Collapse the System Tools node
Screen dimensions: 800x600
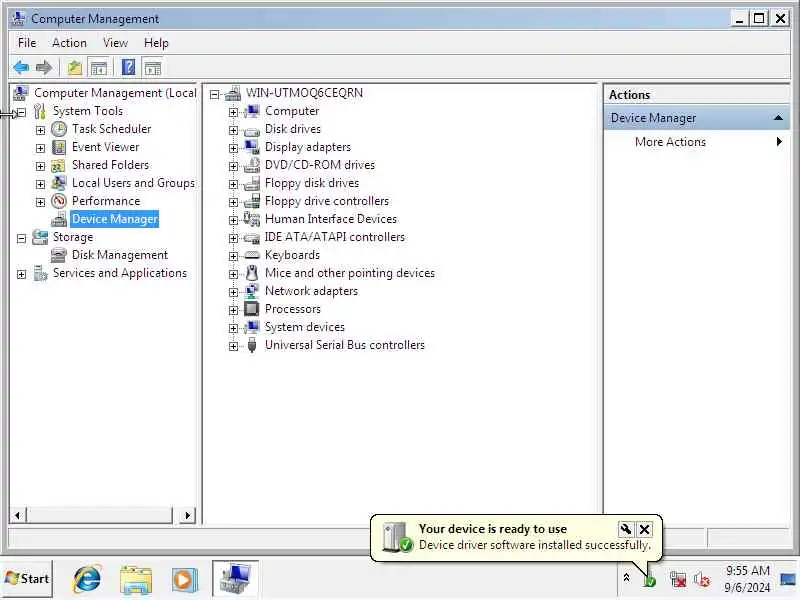pyautogui.click(x=21, y=112)
